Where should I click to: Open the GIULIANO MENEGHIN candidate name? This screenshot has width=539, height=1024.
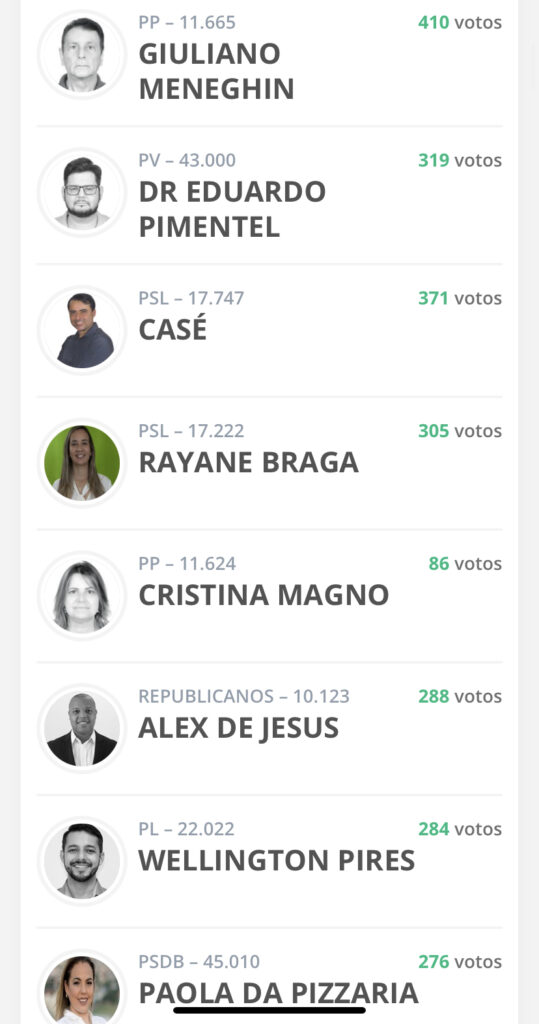pyautogui.click(x=216, y=71)
